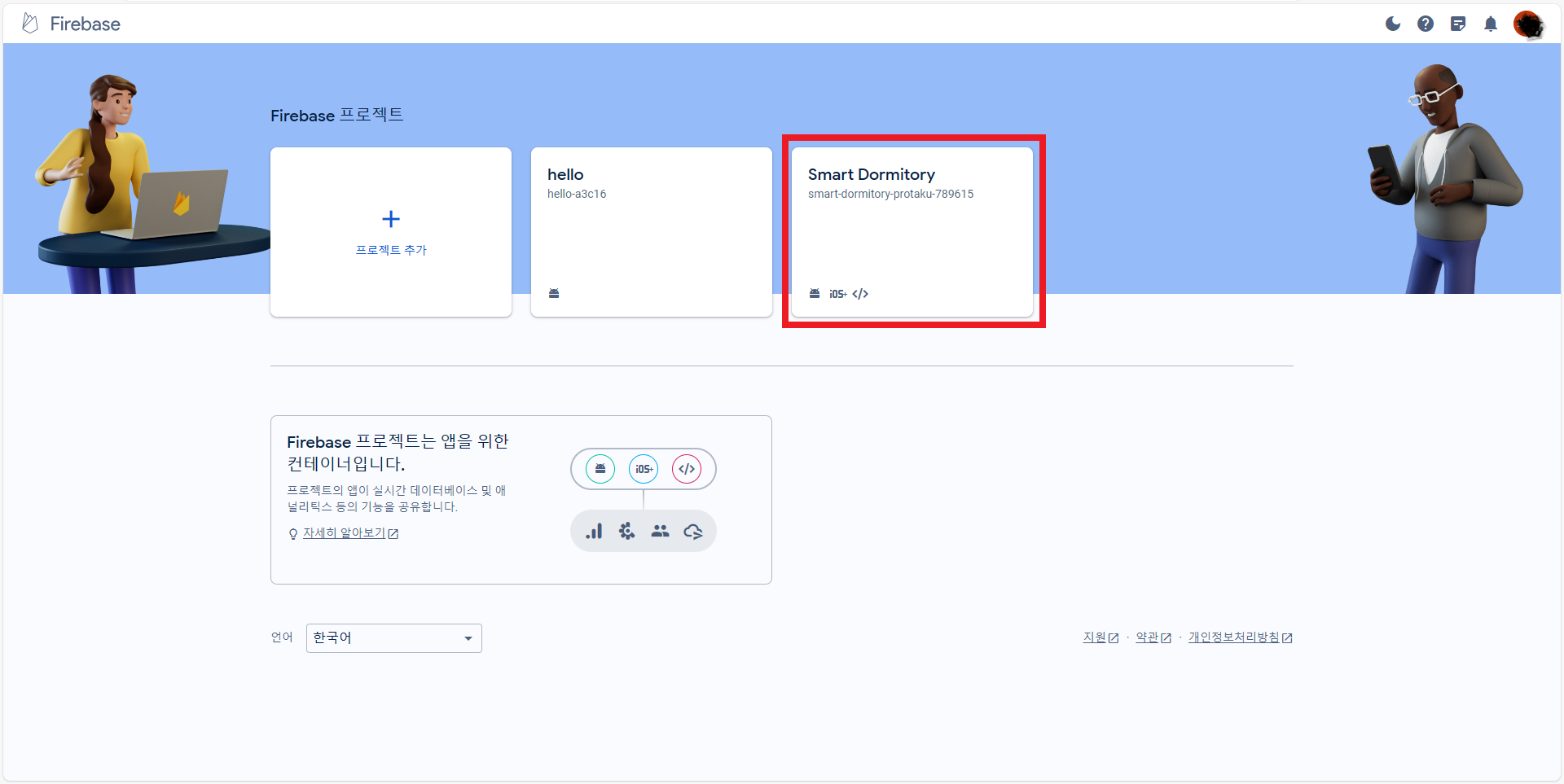This screenshot has width=1564, height=784.
Task: Click circled web code icon in diagram
Action: click(x=687, y=469)
